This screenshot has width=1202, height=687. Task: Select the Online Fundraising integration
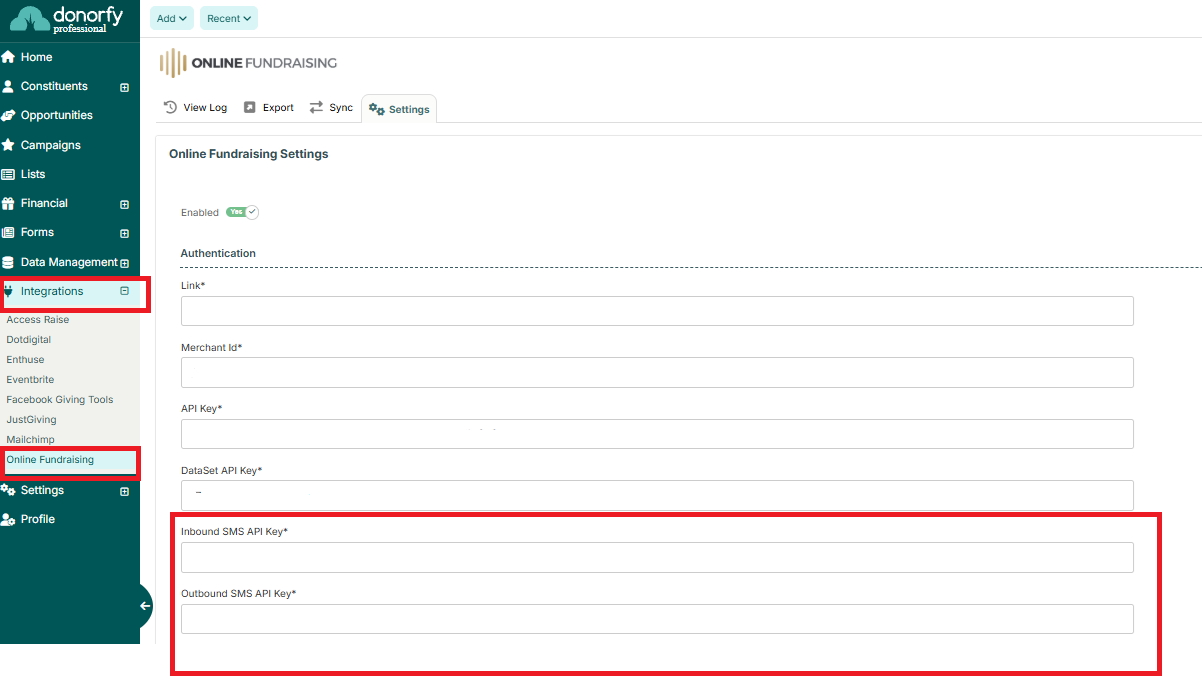[50, 460]
